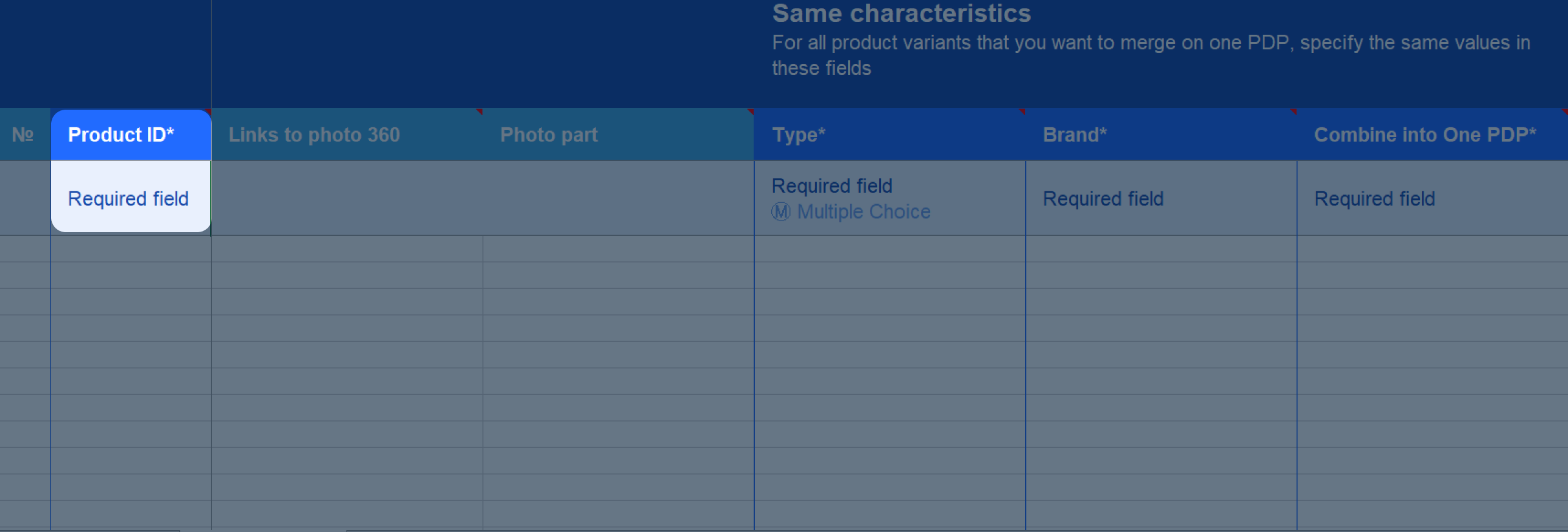Screen dimensions: 1568x532
Task: Select the Type* column header
Action: click(x=890, y=135)
